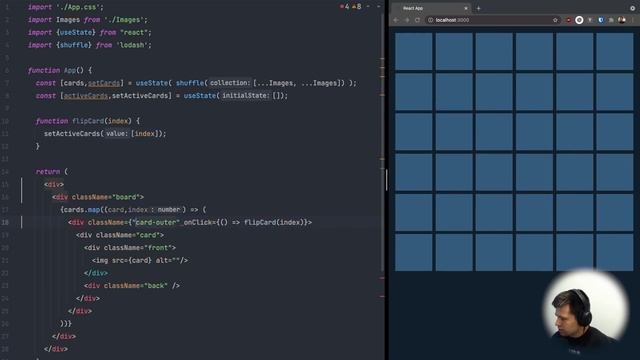Viewport: 640px width, 360px height.
Task: Flip the bottom-right card on the board
Action: pyautogui.click(x=615, y=252)
